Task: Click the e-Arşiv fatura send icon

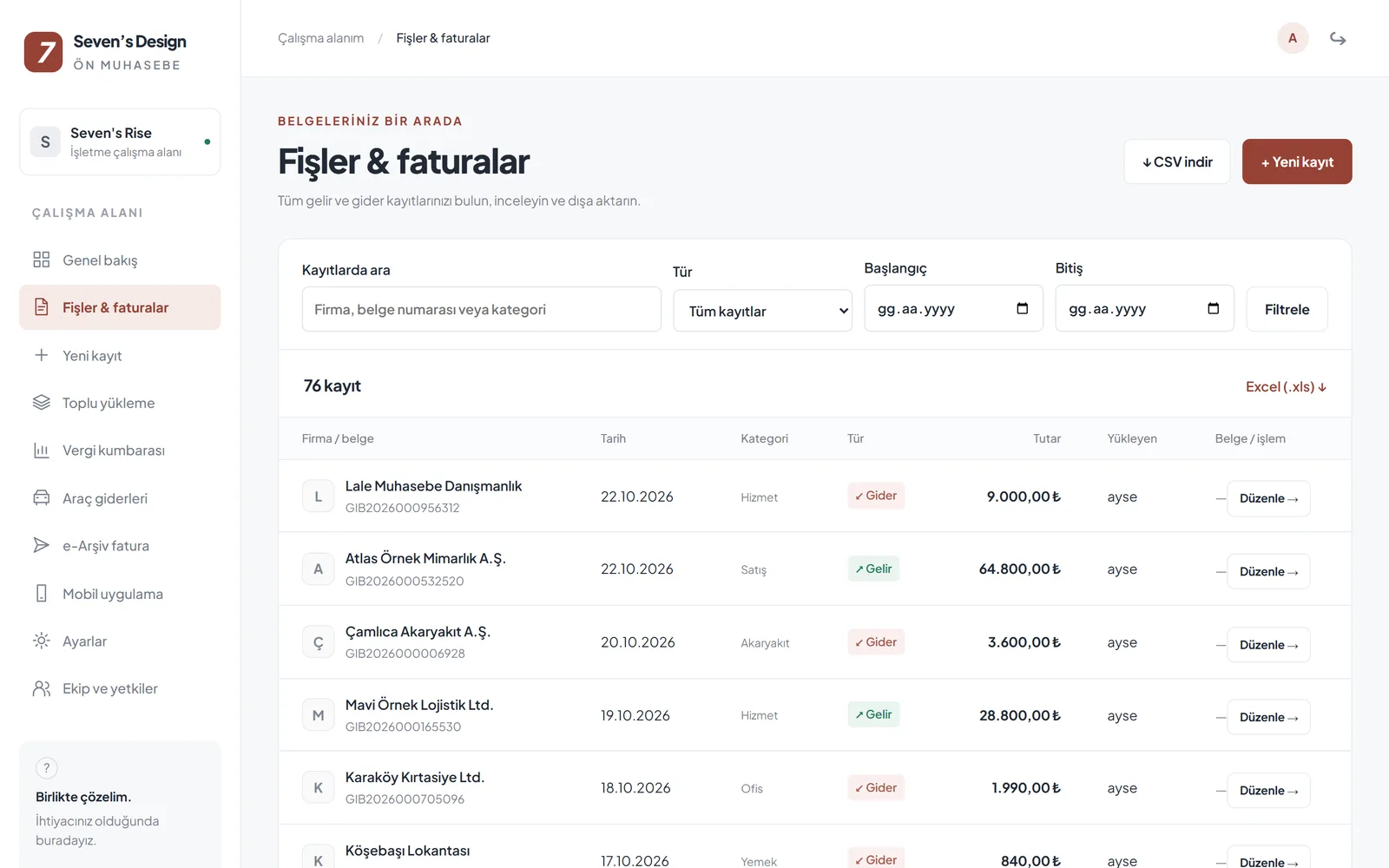Action: point(41,545)
